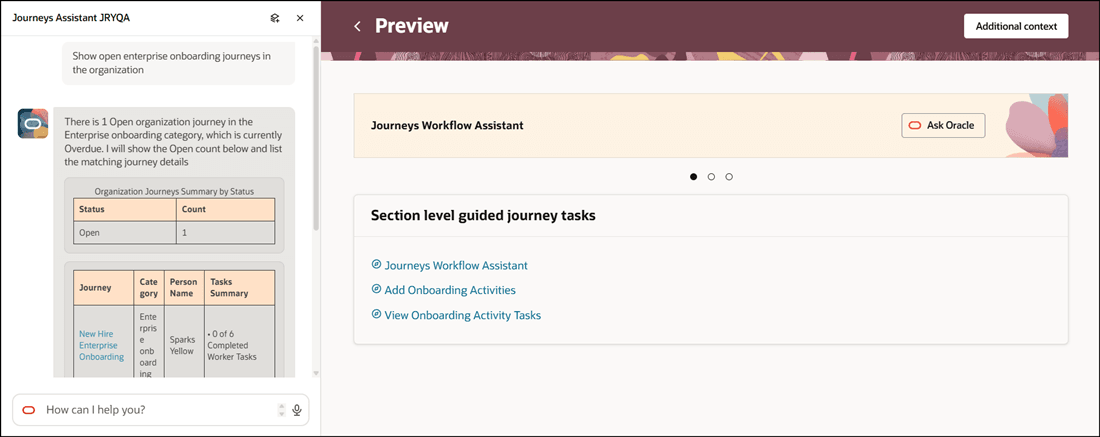Open Journeys Workflow Assistant link
This screenshot has height=437, width=1100.
coord(456,265)
